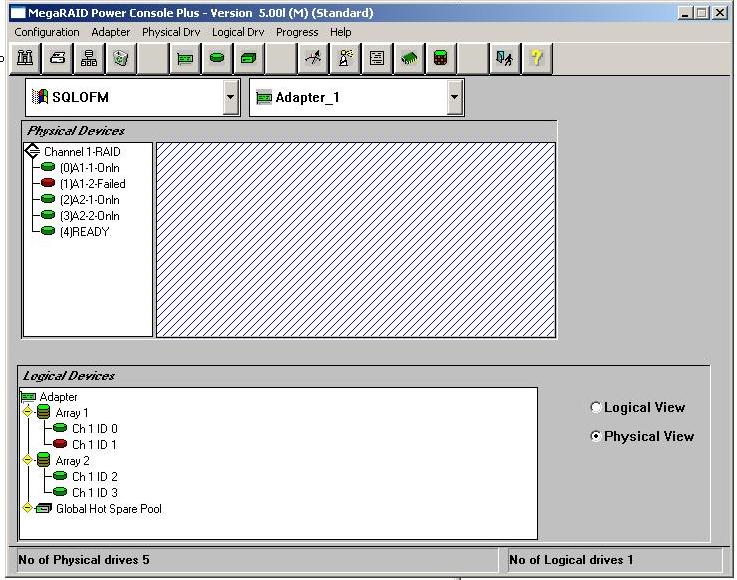Click the network hierarchy toolbar icon
The width and height of the screenshot is (737, 580).
89,58
